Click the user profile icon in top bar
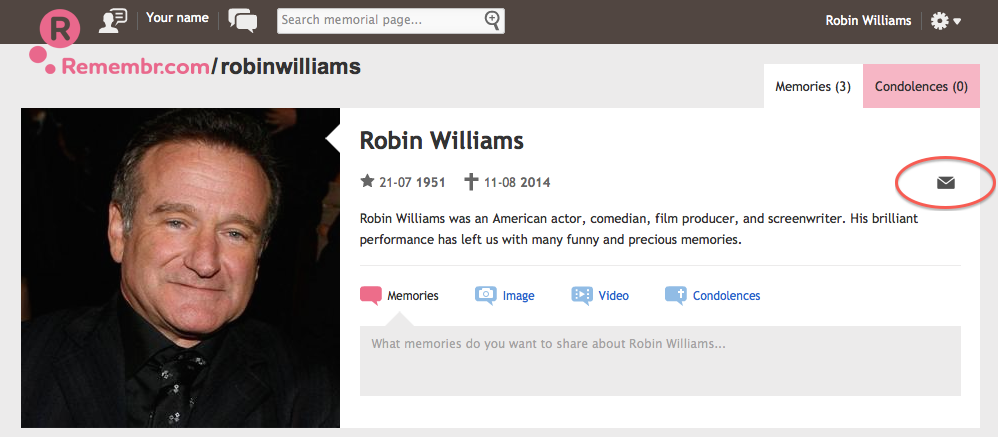The height and width of the screenshot is (437, 998). [113, 20]
